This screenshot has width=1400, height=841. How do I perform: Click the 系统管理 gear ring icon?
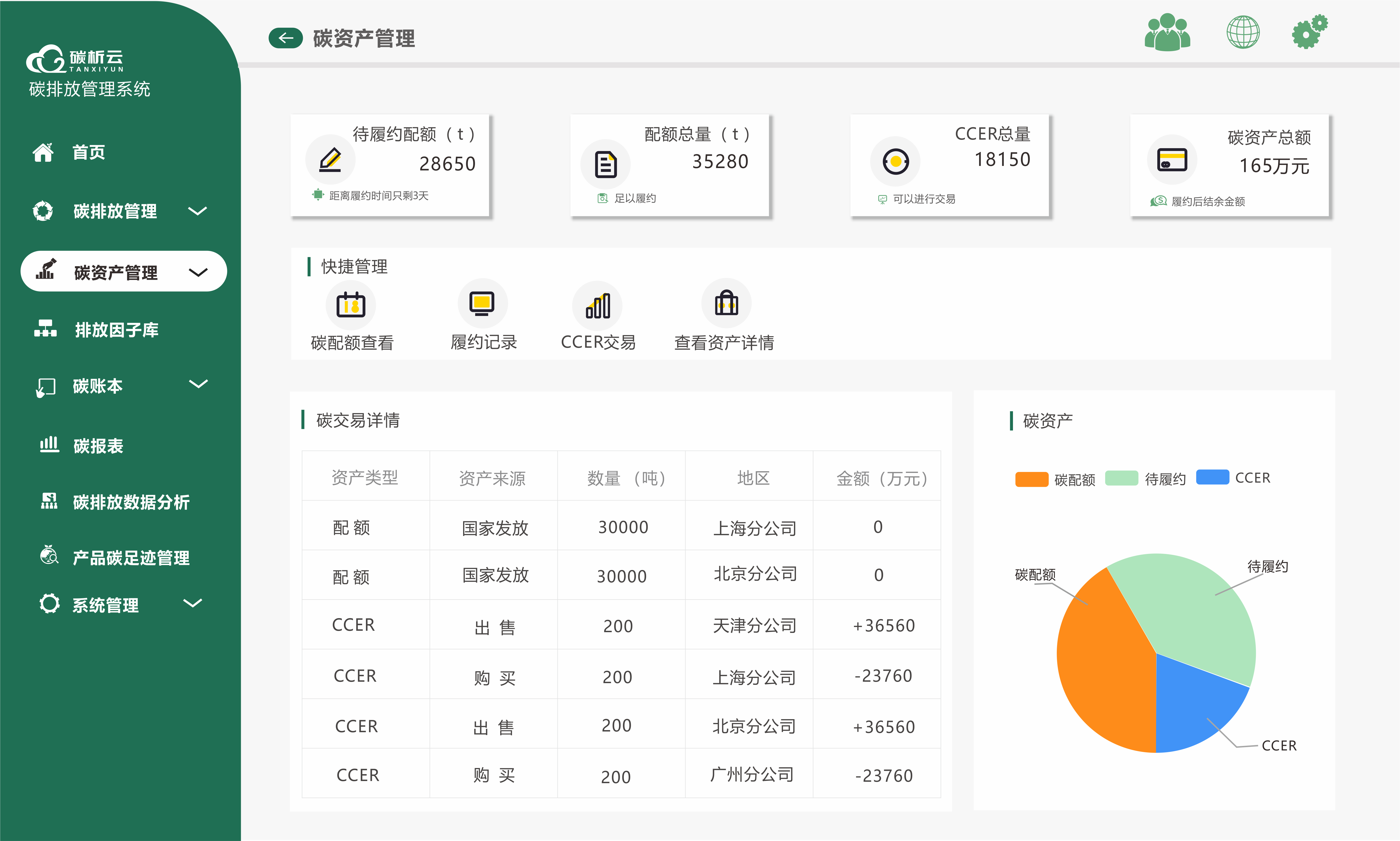click(x=49, y=603)
